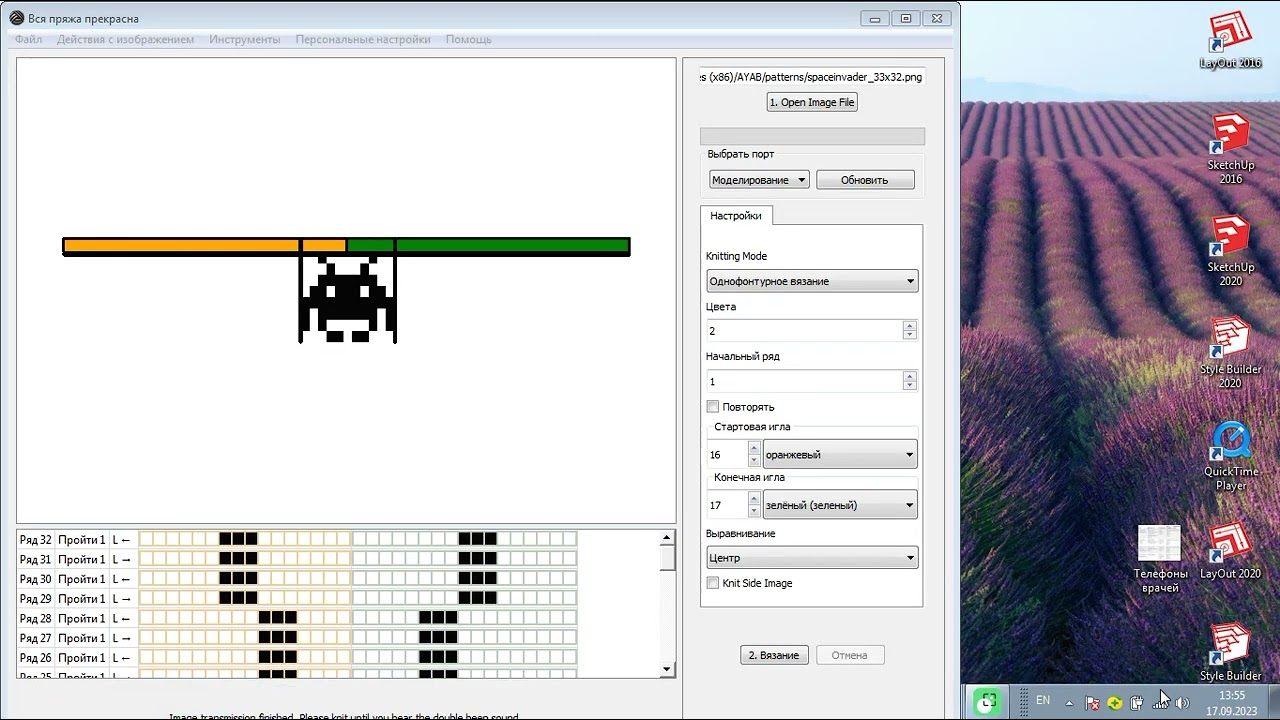Click the EN language indicator
The height and width of the screenshot is (720, 1280).
pyautogui.click(x=1043, y=701)
